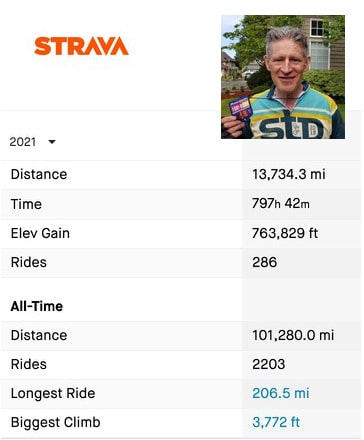Click the 13,734.3 mi distance value
The image size is (364, 440).
(x=289, y=174)
